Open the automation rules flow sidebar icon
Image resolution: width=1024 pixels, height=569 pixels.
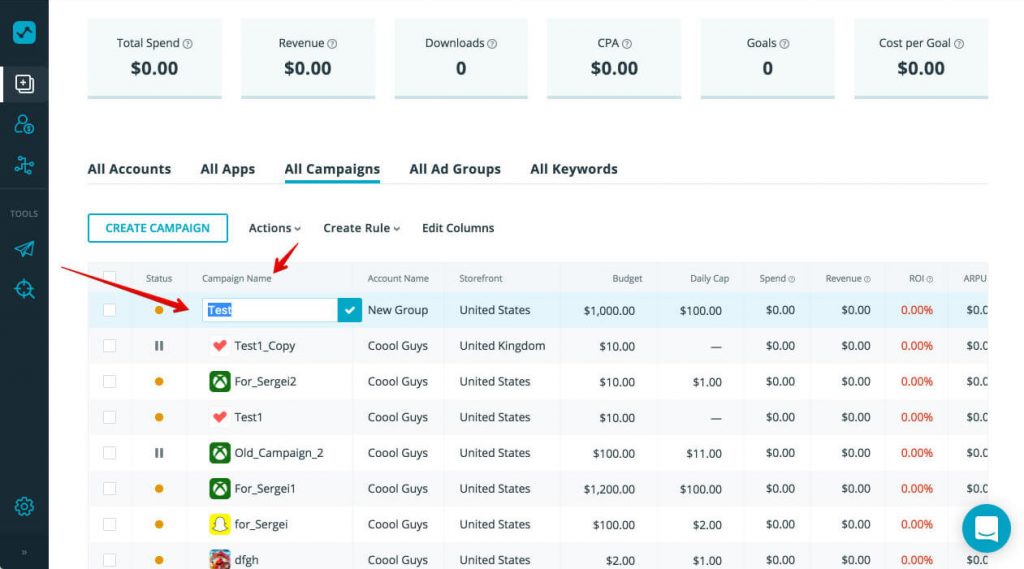point(24,166)
